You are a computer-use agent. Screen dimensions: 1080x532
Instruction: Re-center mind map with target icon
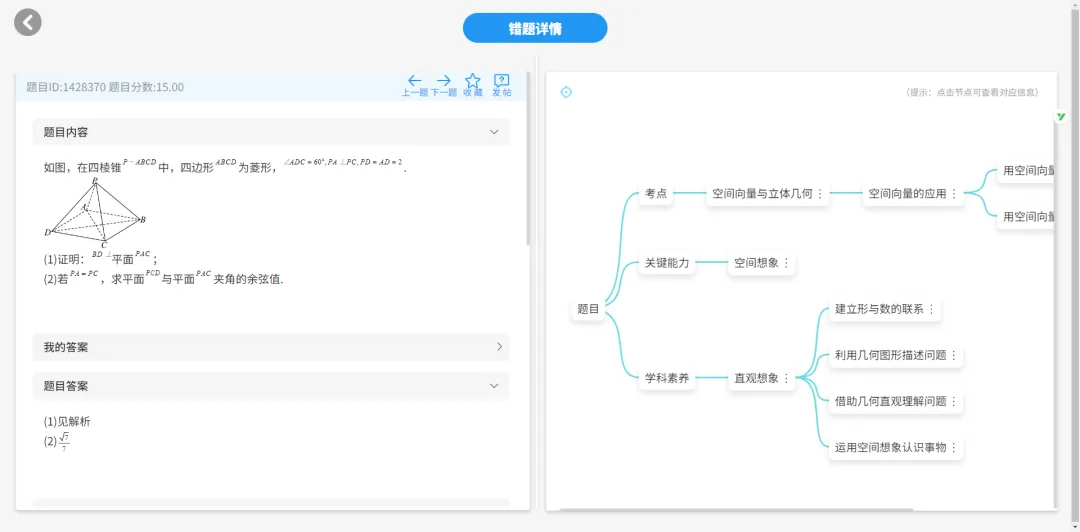coord(566,92)
